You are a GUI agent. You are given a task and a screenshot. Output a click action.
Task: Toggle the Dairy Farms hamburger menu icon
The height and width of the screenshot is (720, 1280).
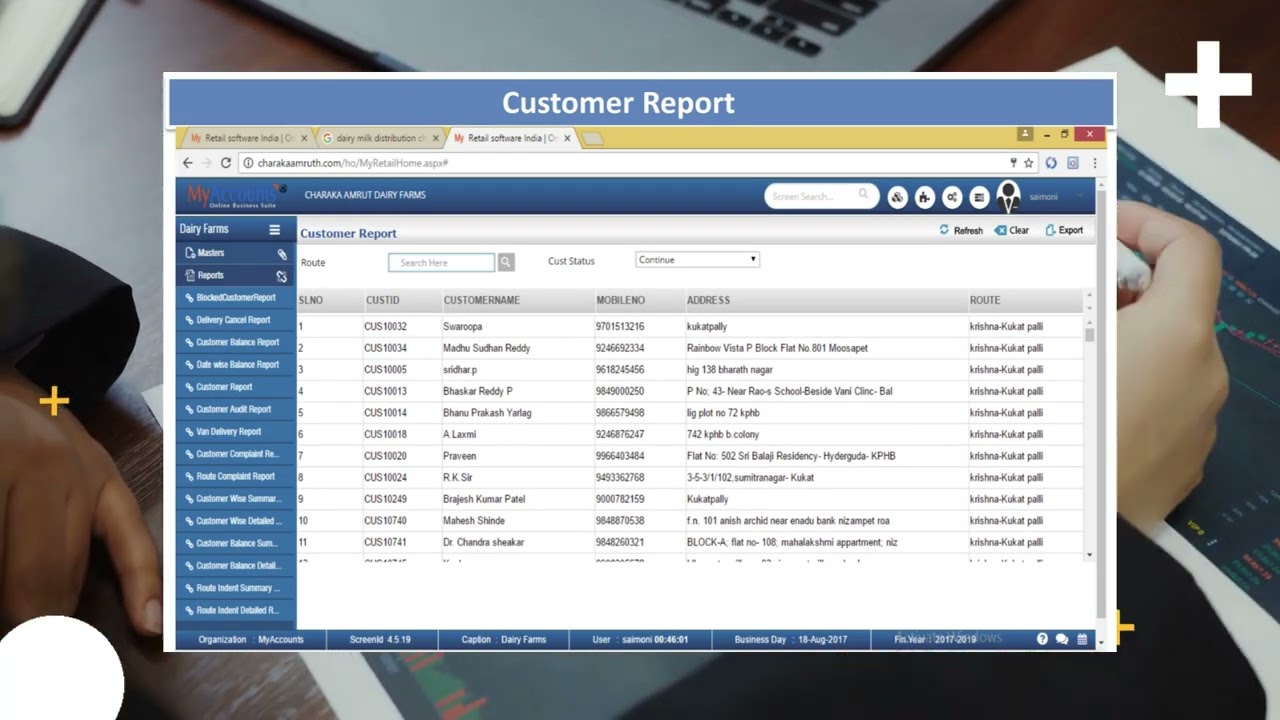[275, 229]
